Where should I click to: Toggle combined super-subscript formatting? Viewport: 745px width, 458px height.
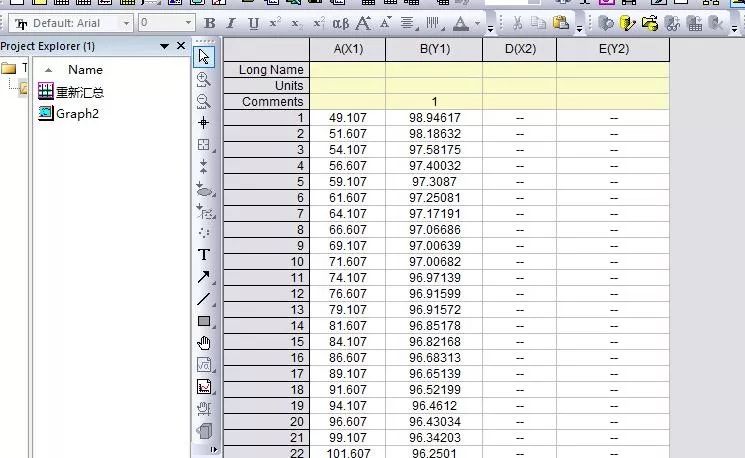pos(319,23)
